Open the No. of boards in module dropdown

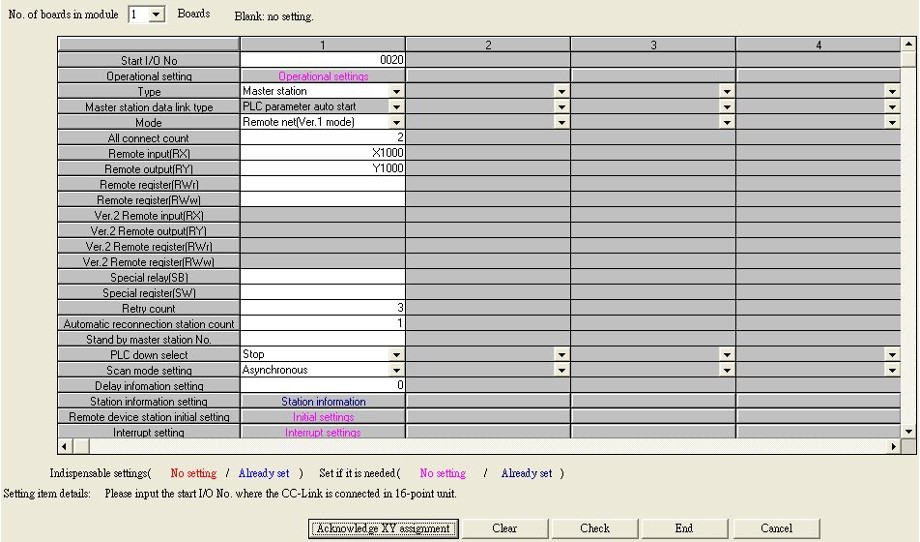(157, 14)
